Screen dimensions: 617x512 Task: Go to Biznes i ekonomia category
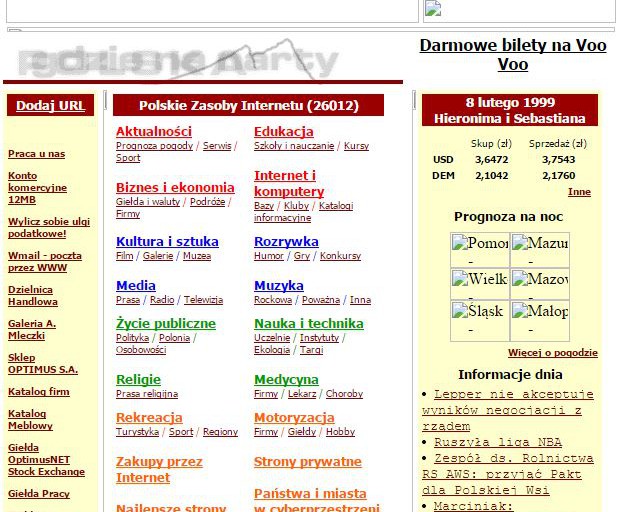(x=175, y=187)
